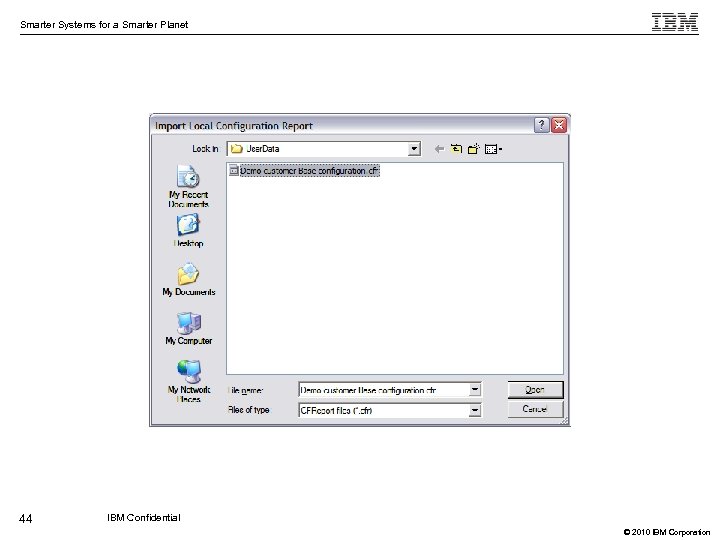Expand the Files of type dropdown arrow
This screenshot has height=540, width=720.
pos(475,410)
